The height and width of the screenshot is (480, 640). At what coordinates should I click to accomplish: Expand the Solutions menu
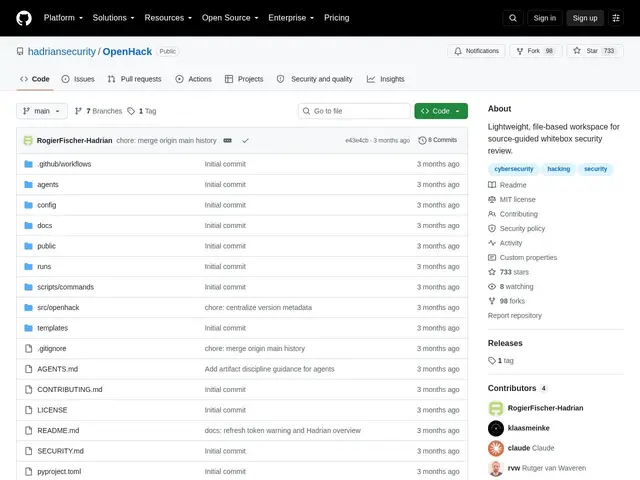113,18
